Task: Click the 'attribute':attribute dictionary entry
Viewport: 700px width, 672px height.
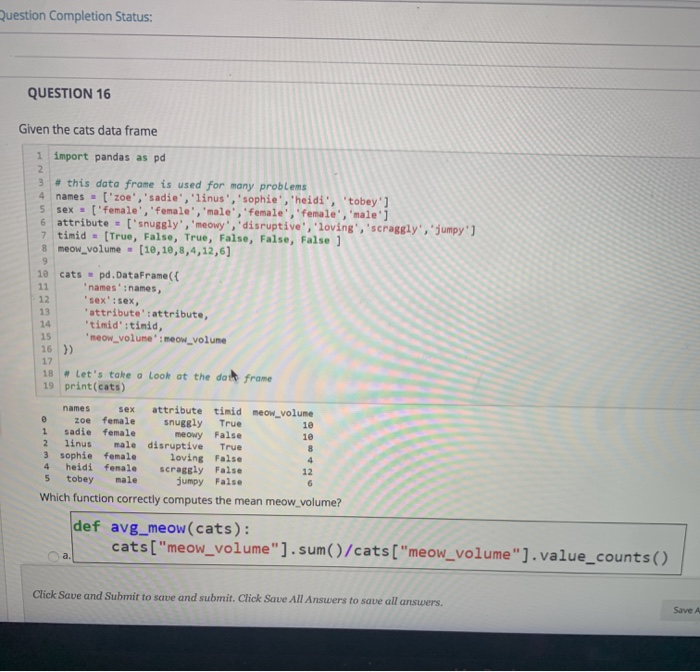Action: pyautogui.click(x=146, y=313)
